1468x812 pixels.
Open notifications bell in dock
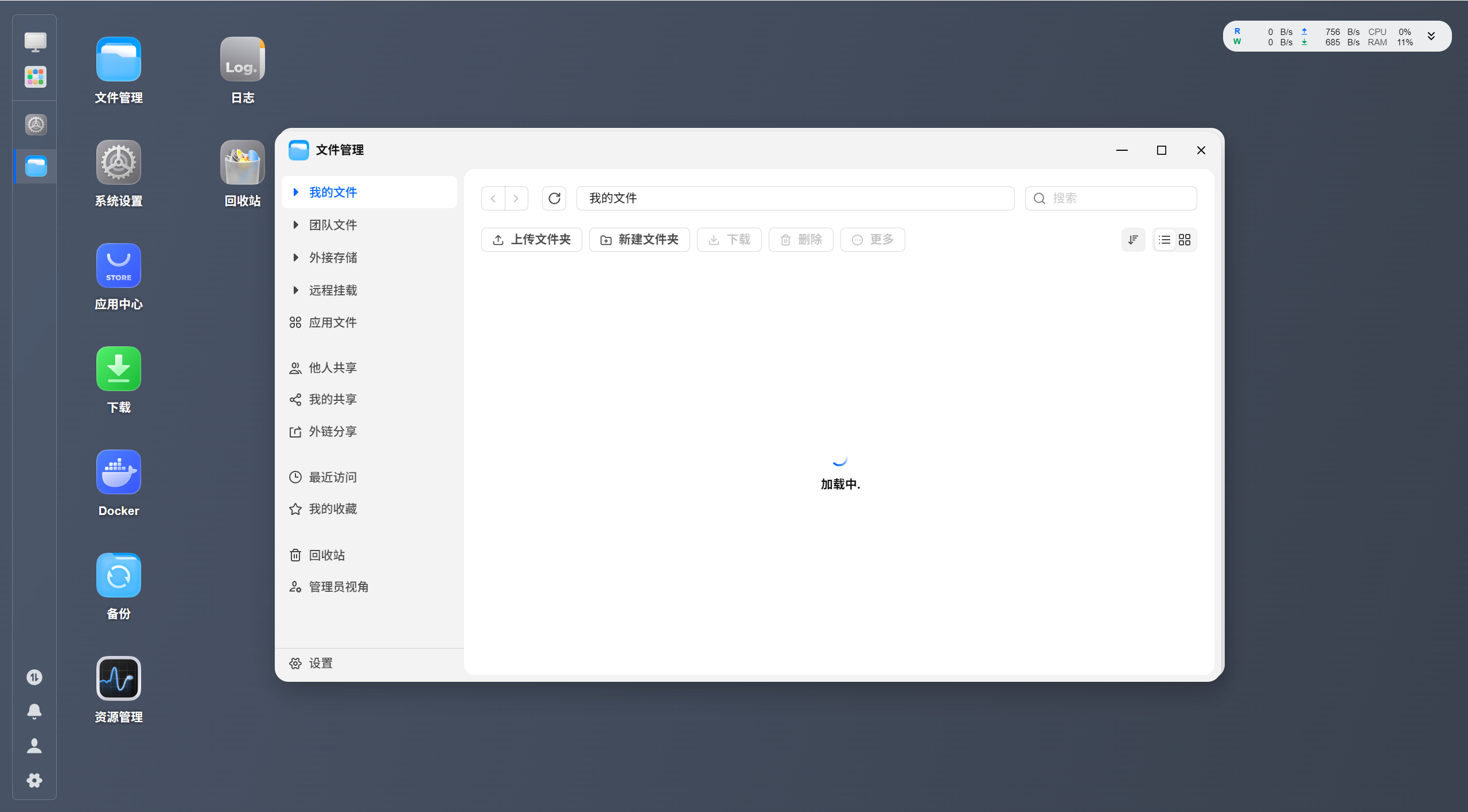click(34, 712)
